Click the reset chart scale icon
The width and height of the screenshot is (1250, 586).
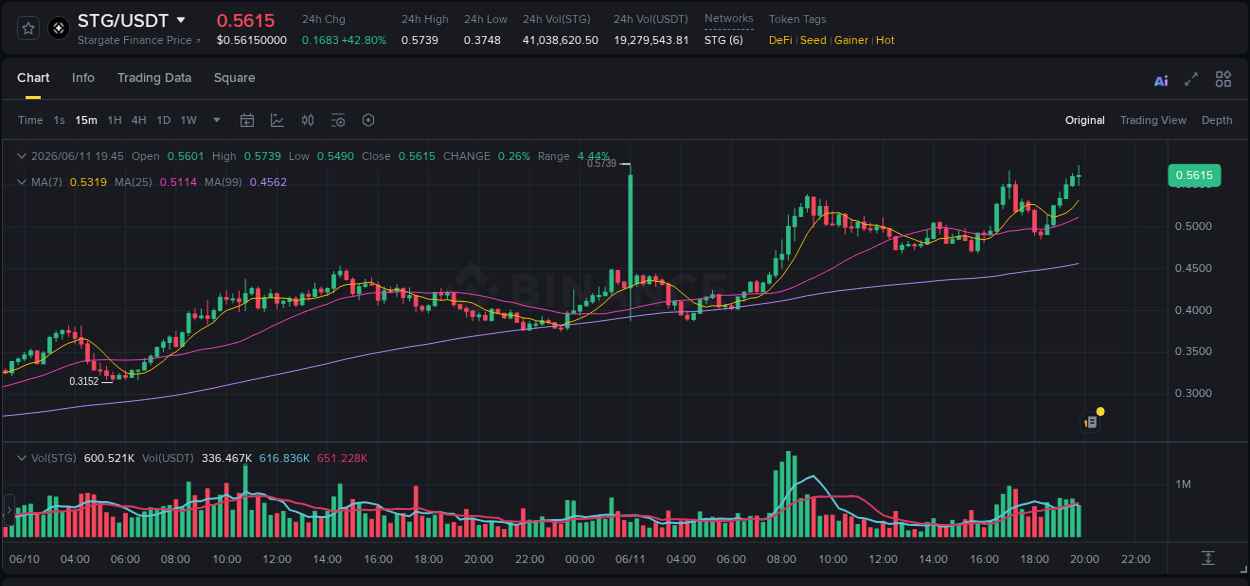pyautogui.click(x=1208, y=558)
